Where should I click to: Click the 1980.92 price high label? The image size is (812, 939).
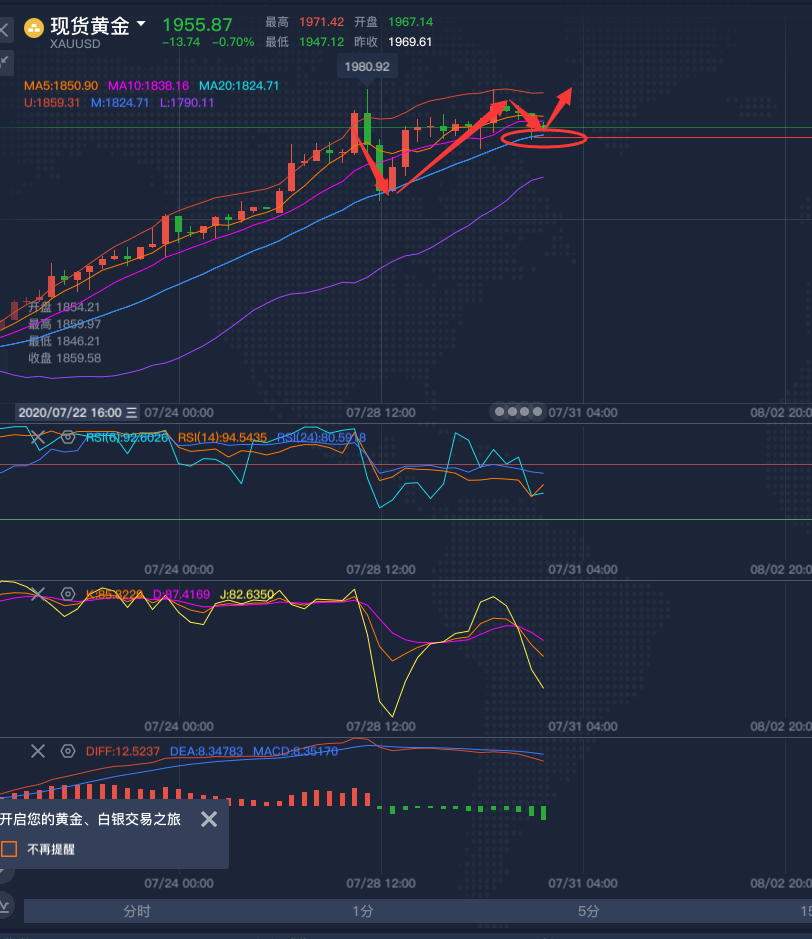click(x=368, y=67)
